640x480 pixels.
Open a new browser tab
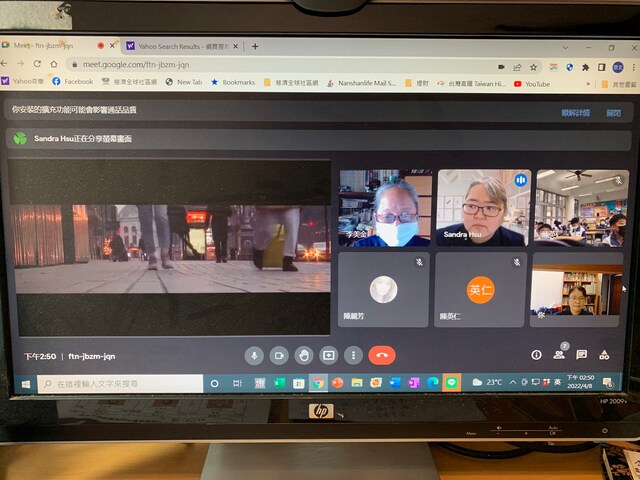click(x=255, y=46)
